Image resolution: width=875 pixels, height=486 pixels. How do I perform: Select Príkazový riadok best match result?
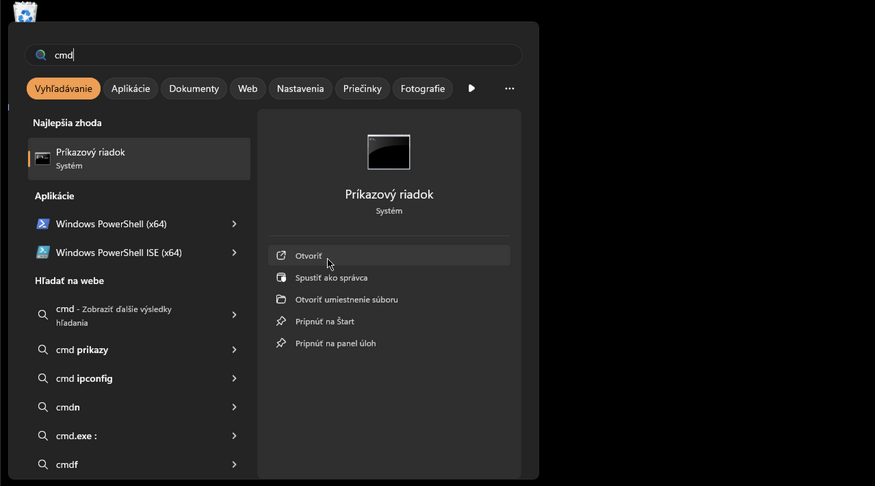[139, 159]
